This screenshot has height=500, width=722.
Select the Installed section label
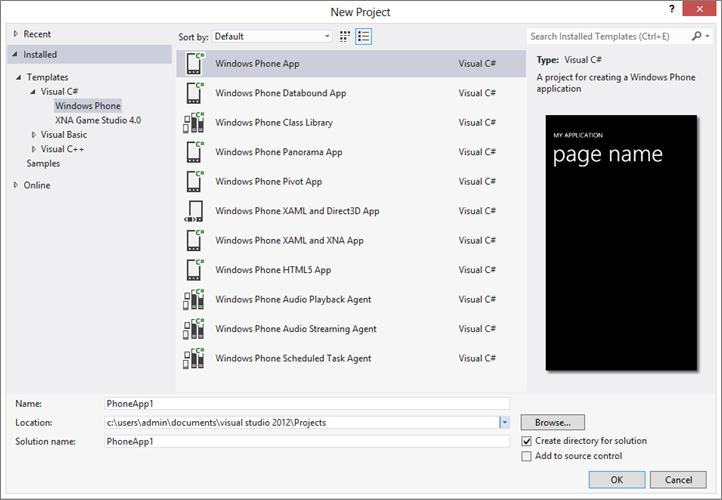click(x=40, y=54)
